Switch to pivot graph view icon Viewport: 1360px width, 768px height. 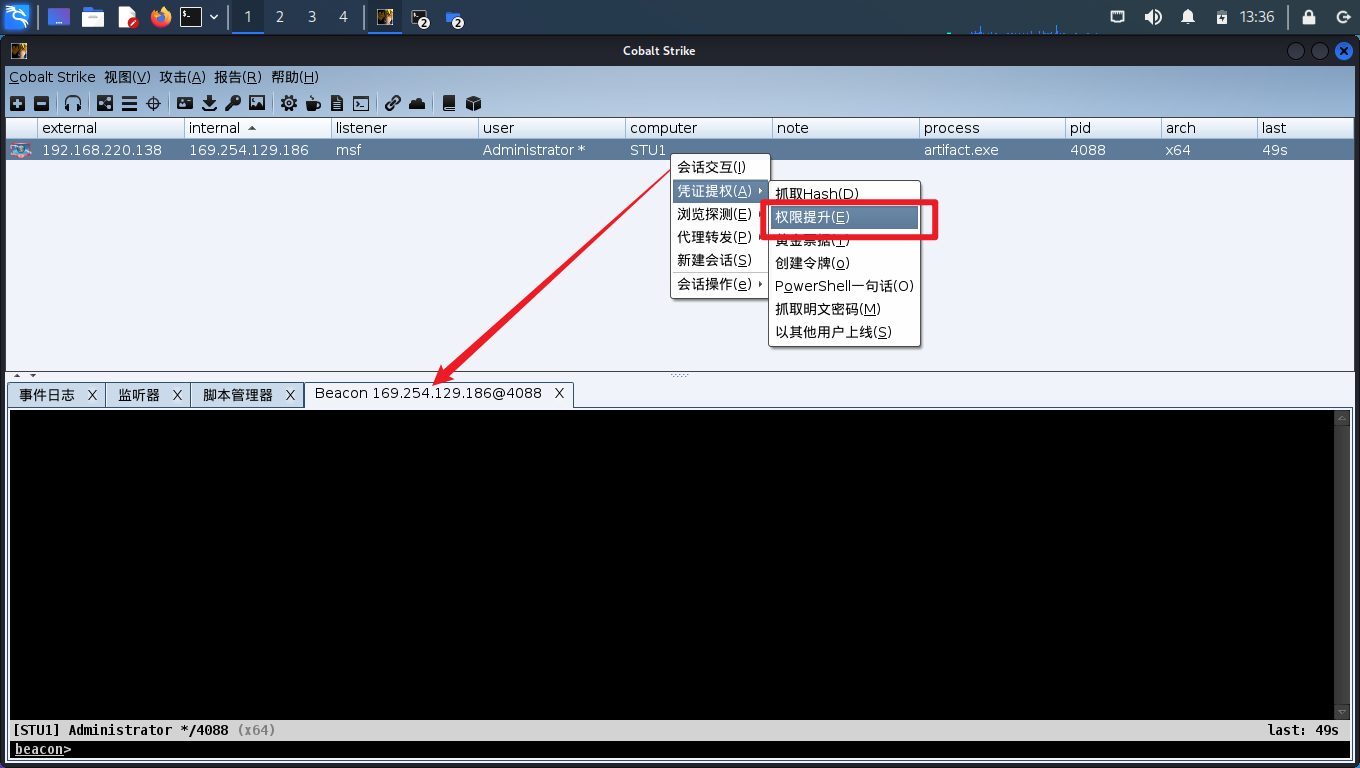point(105,103)
